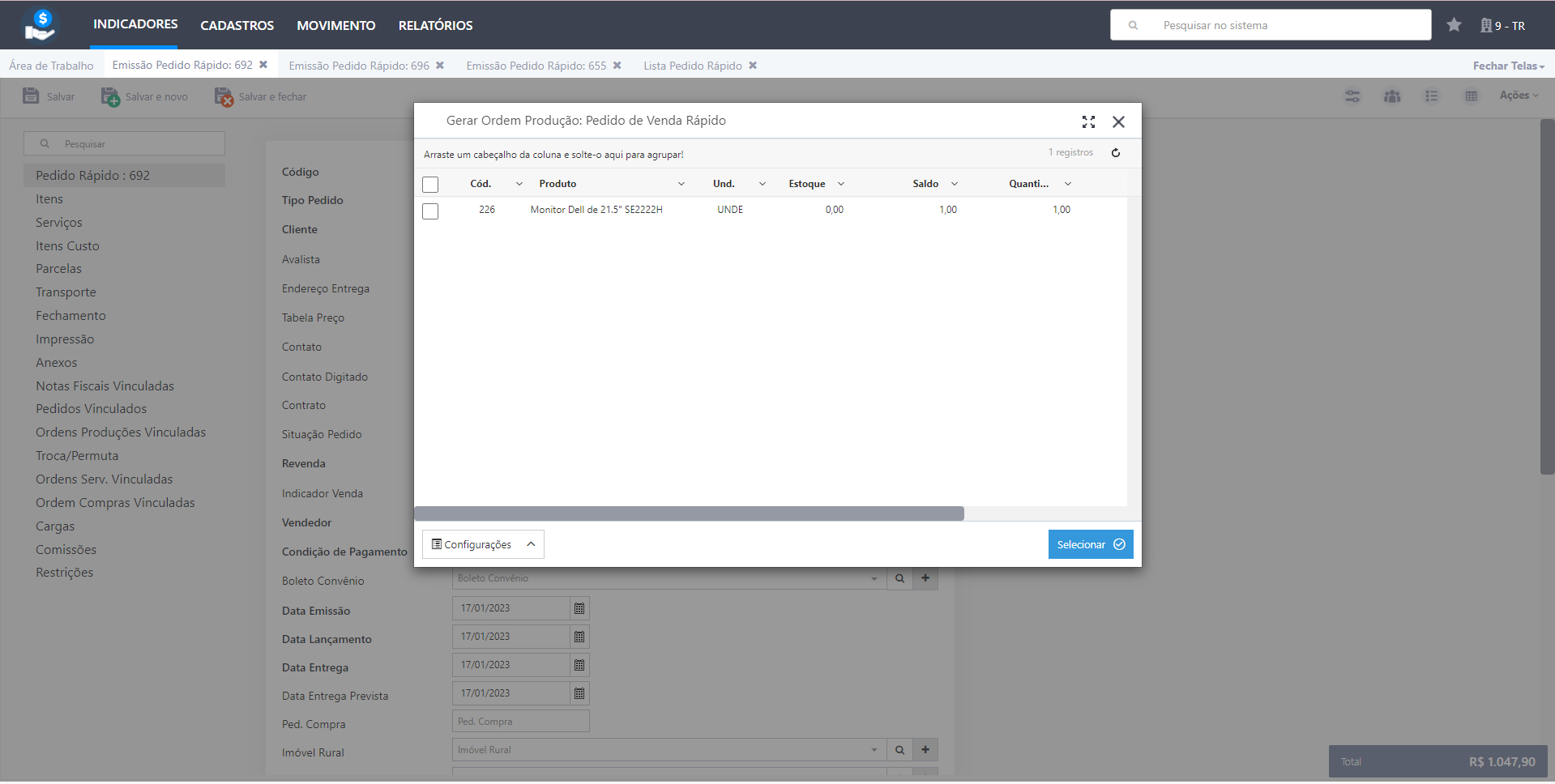Open the Imóvel Rural combo box

click(669, 750)
